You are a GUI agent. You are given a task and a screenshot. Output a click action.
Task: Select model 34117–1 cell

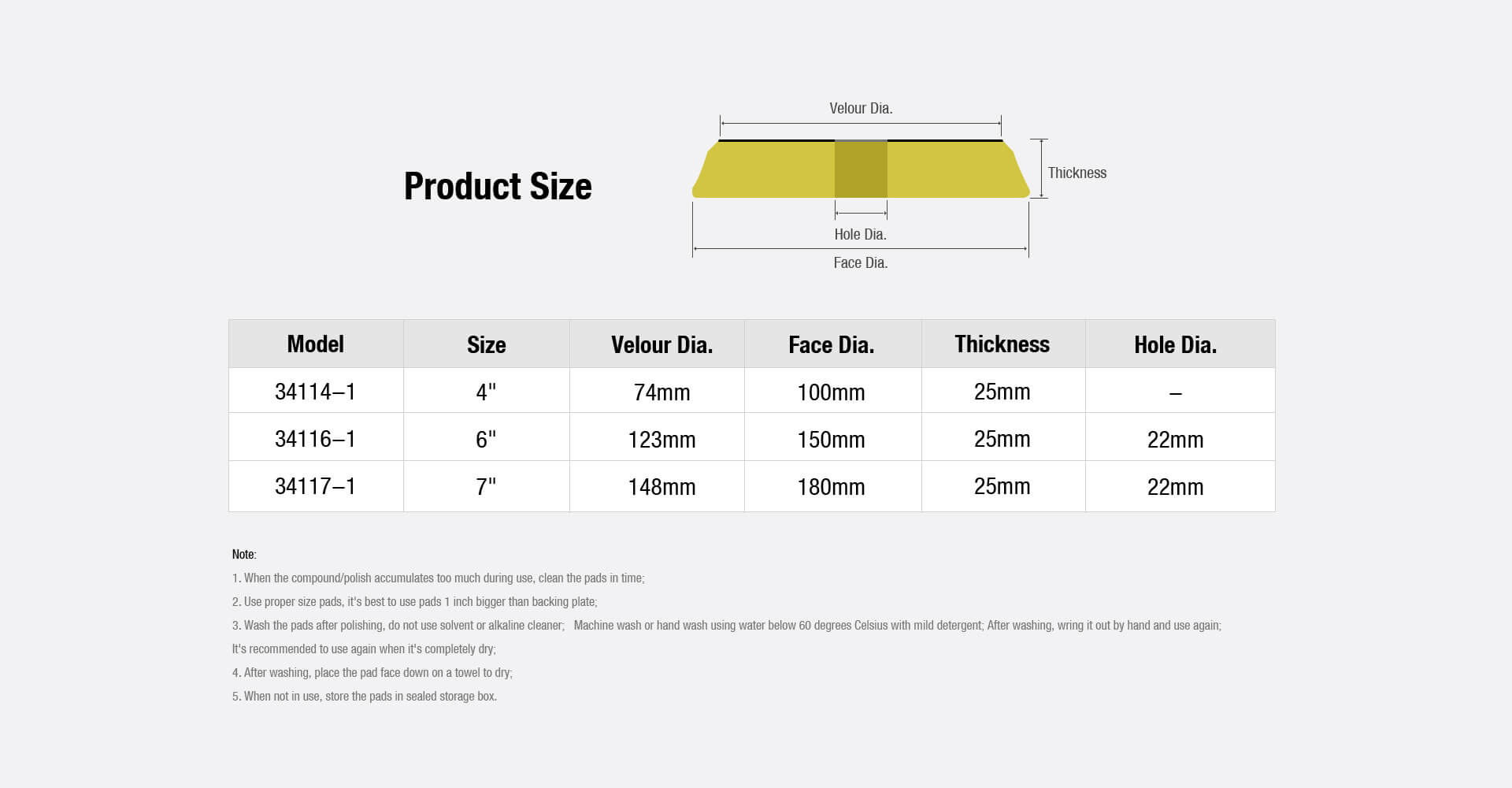pyautogui.click(x=315, y=486)
